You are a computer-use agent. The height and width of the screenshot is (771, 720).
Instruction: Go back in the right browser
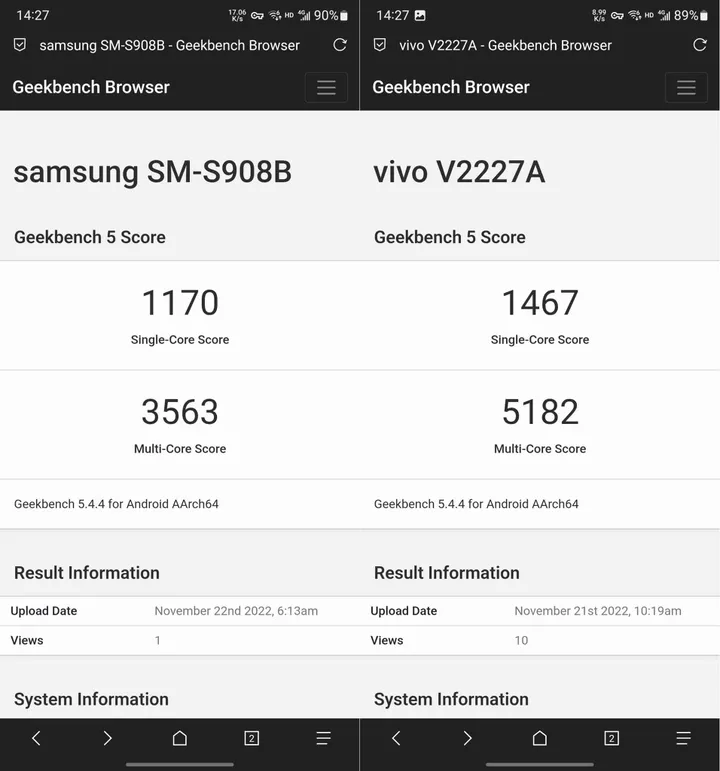point(396,738)
